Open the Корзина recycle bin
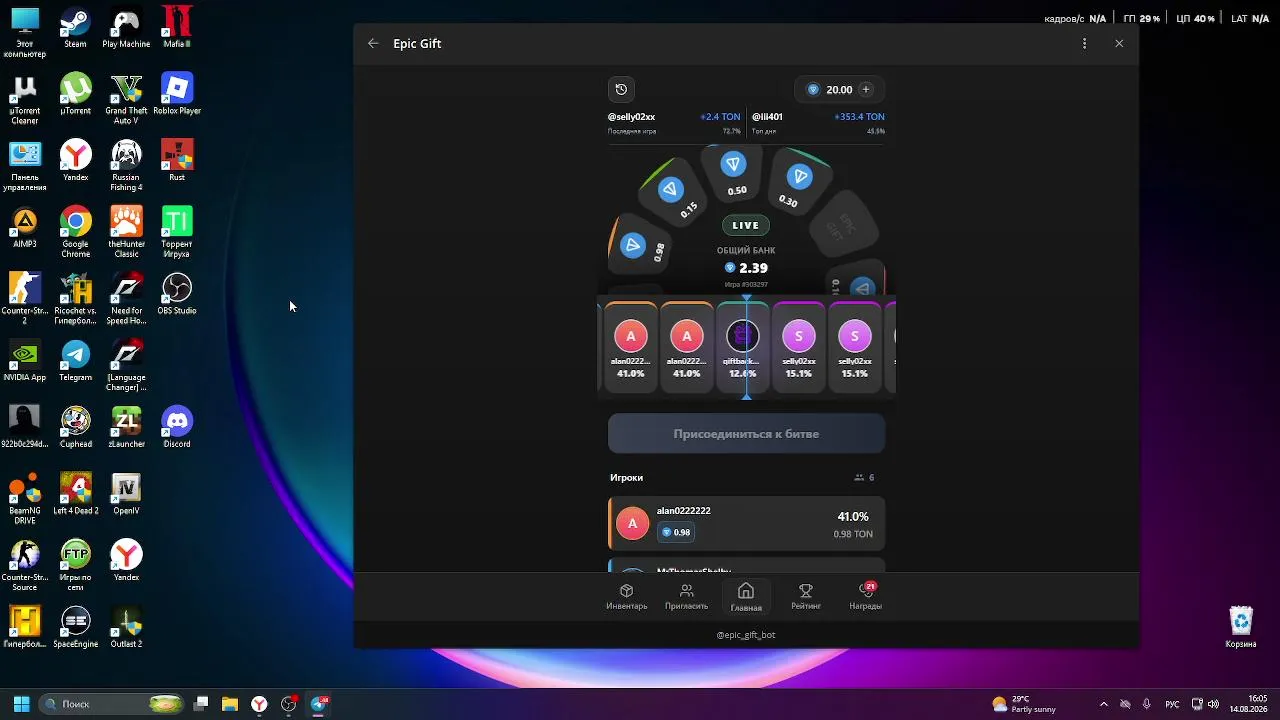The height and width of the screenshot is (720, 1280). coord(1241,628)
